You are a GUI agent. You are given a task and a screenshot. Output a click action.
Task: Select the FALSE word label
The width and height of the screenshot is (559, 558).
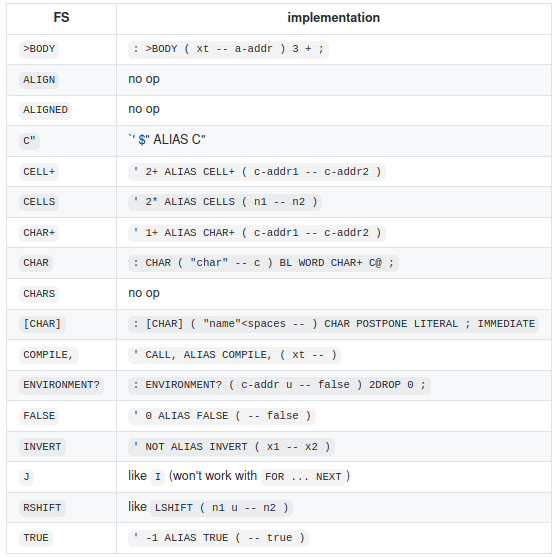(x=39, y=416)
